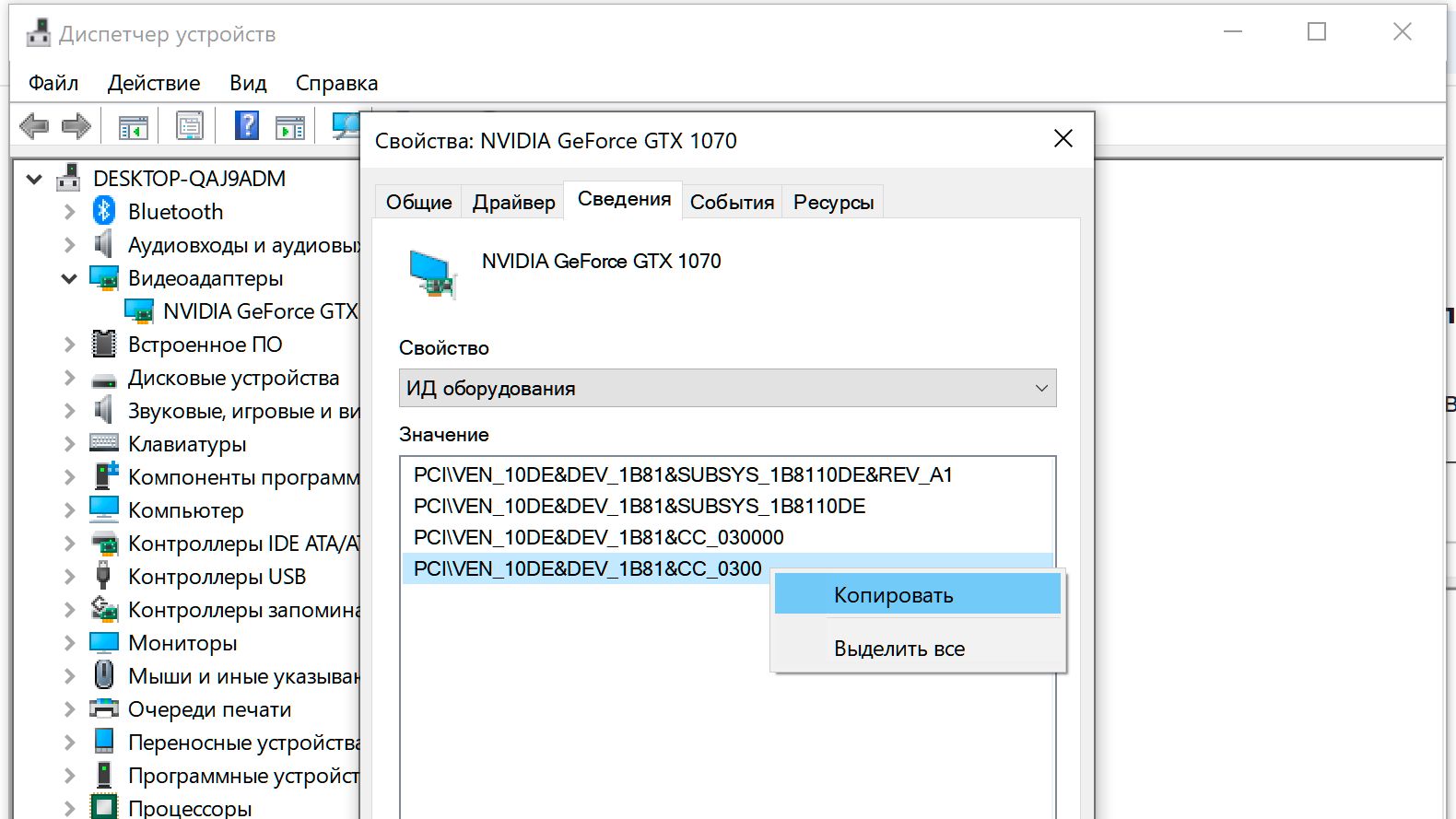Screen dimensions: 1456x819
Task: Click the scan for hardware changes icon
Action: click(346, 126)
